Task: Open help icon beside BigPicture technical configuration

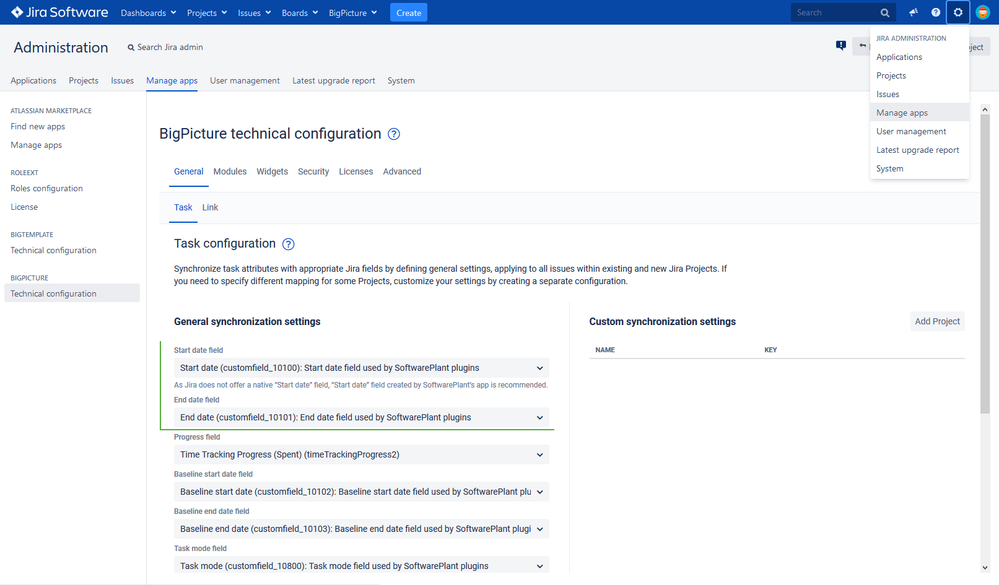Action: pyautogui.click(x=394, y=134)
